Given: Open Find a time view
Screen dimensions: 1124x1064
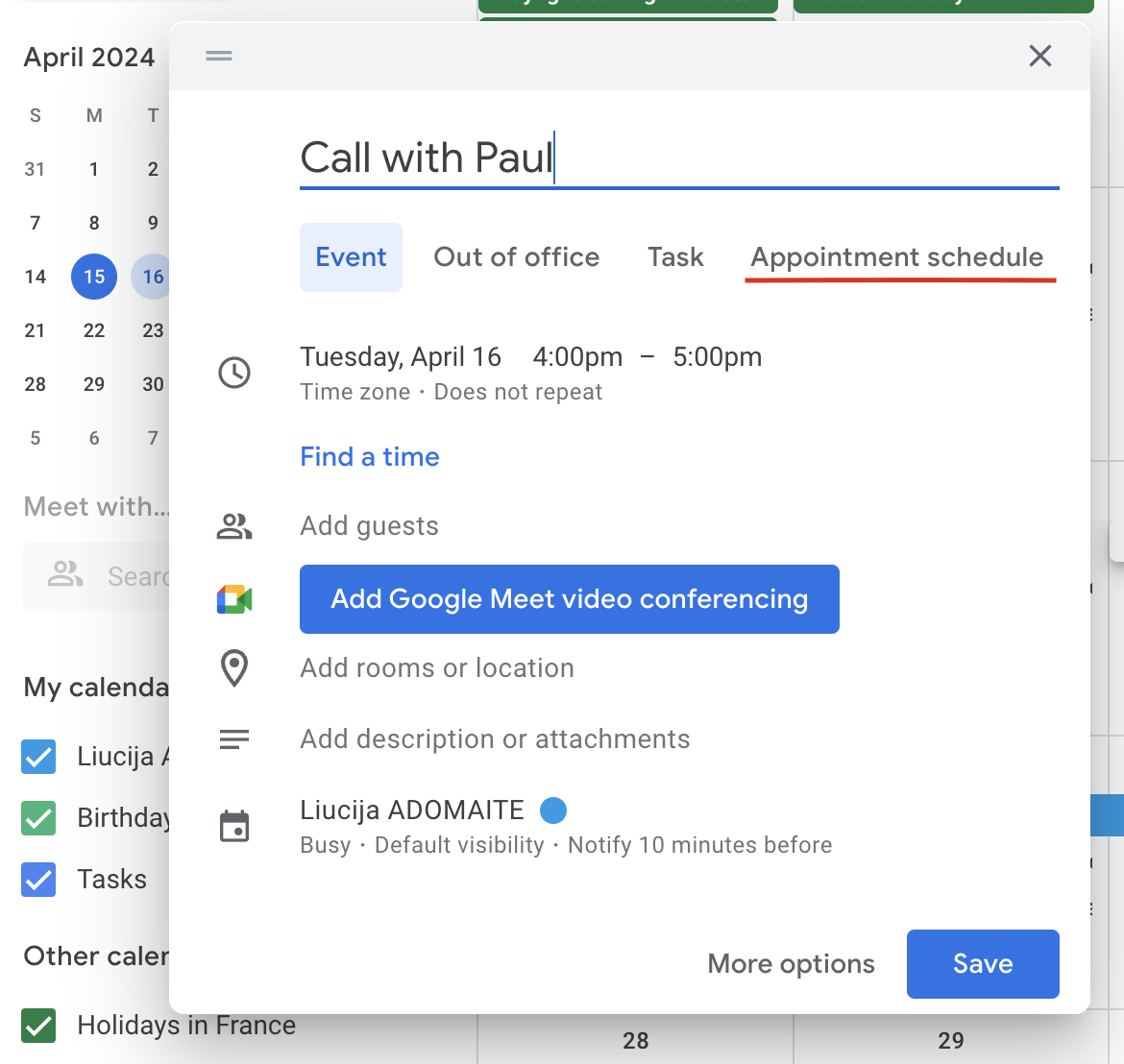Looking at the screenshot, I should coord(370,456).
